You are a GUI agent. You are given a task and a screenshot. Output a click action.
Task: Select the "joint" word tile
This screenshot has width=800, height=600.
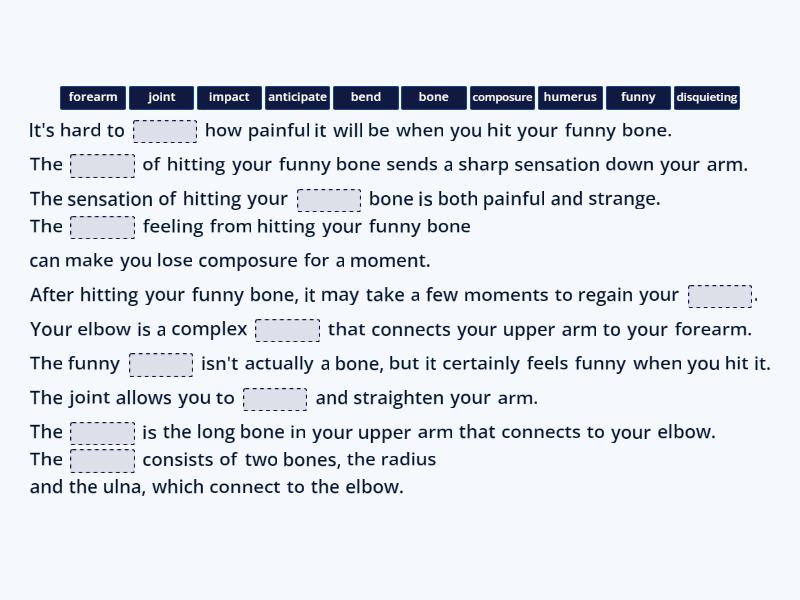[161, 97]
